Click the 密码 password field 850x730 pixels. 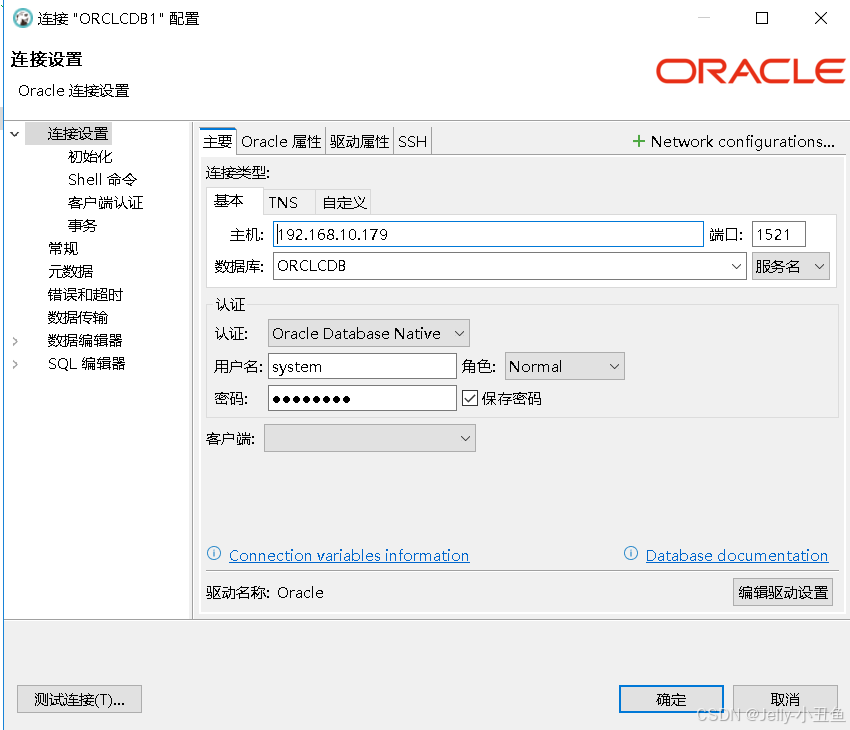[362, 398]
